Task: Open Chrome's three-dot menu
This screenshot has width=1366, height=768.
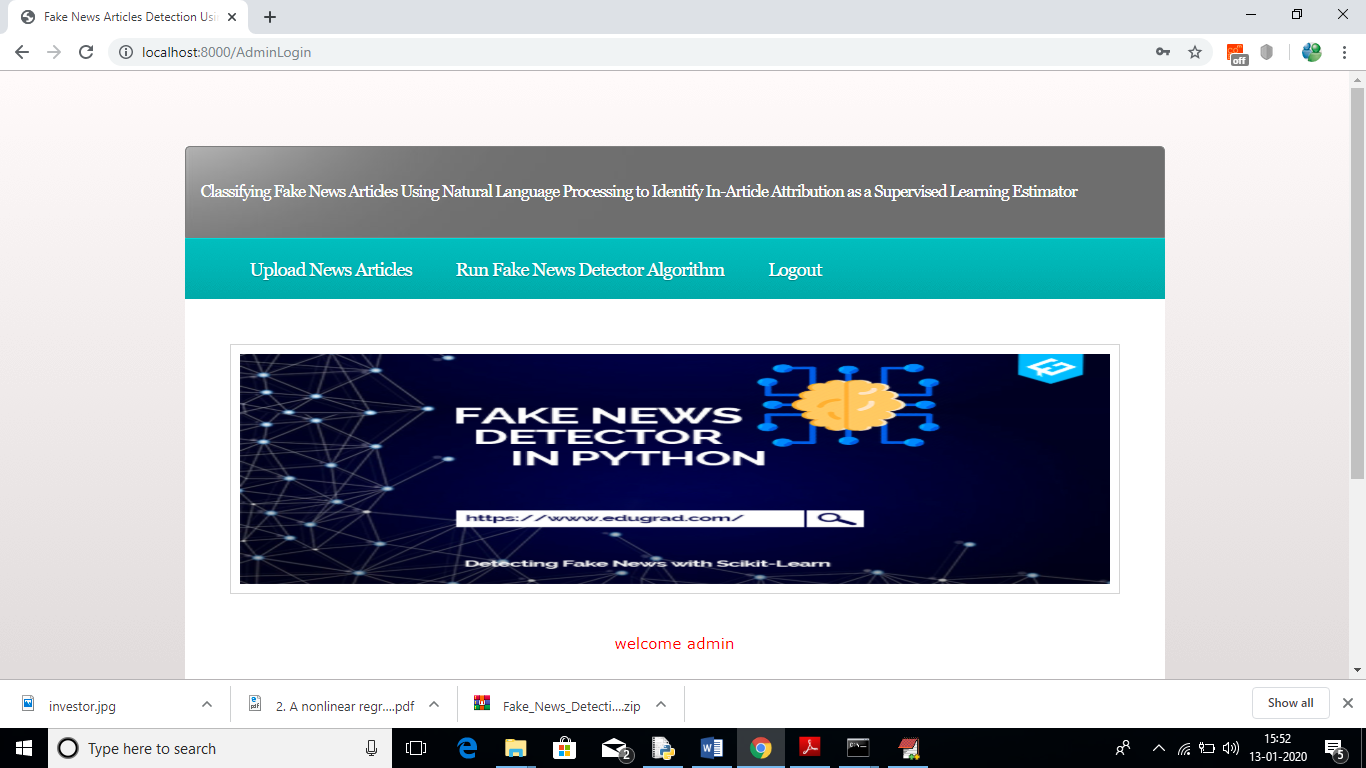Action: (1345, 52)
